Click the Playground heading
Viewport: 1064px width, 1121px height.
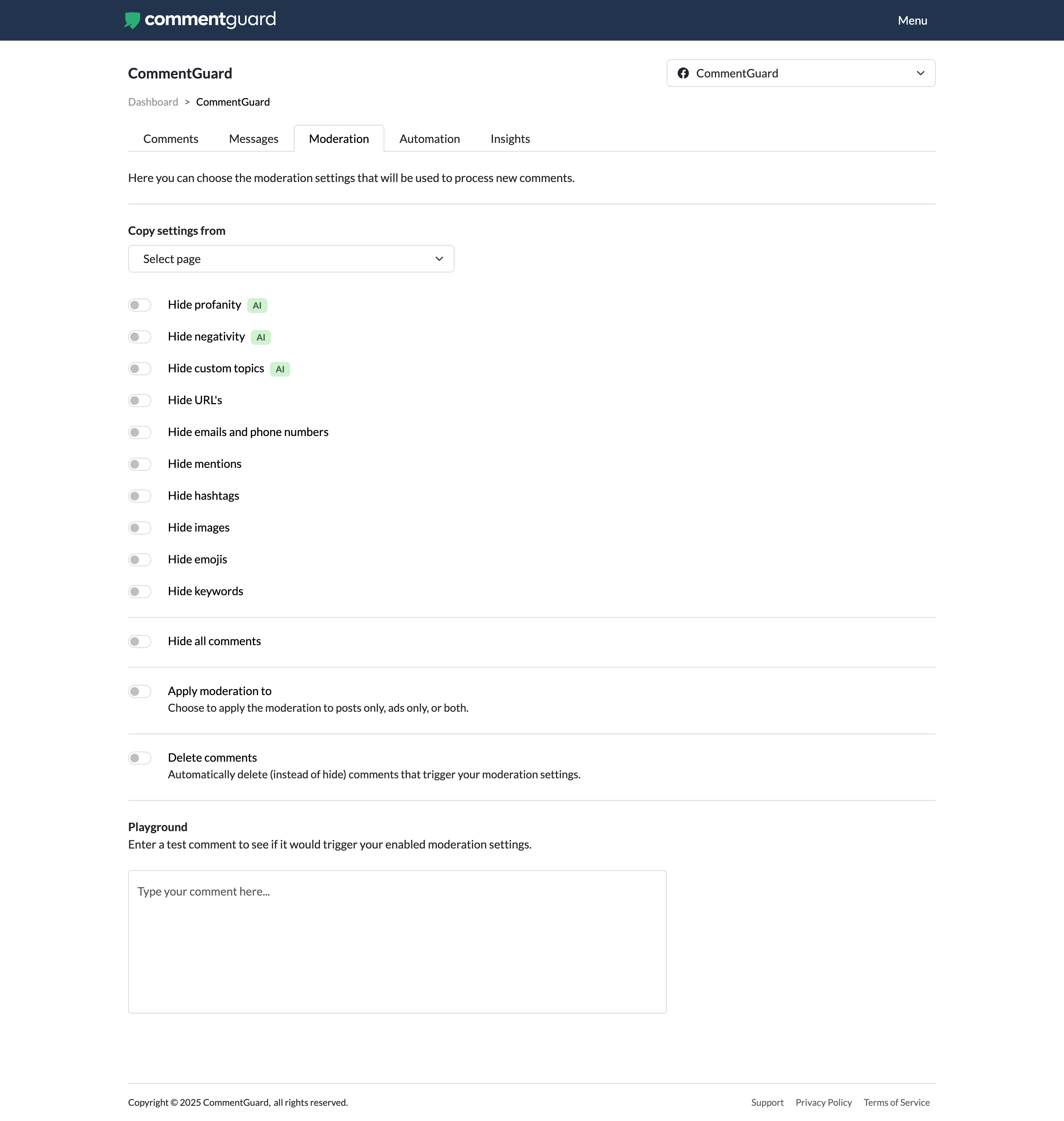pyautogui.click(x=158, y=827)
